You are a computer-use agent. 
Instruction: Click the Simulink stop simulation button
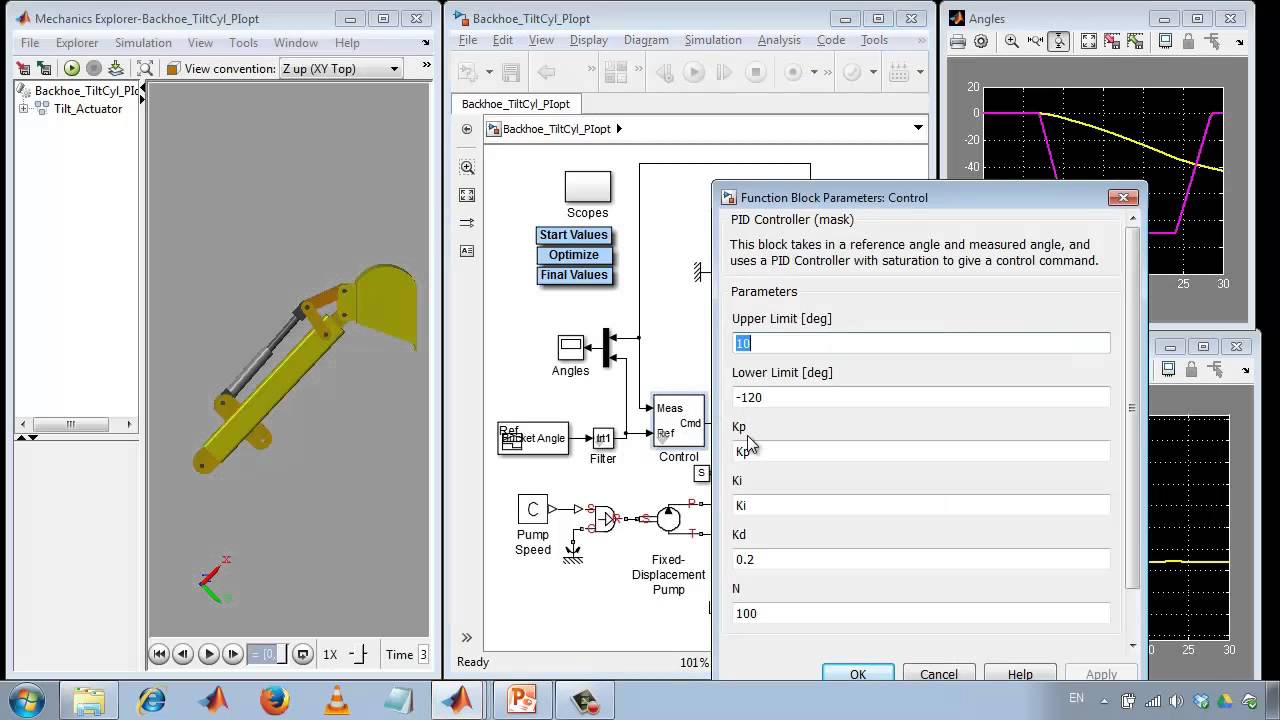(x=756, y=72)
